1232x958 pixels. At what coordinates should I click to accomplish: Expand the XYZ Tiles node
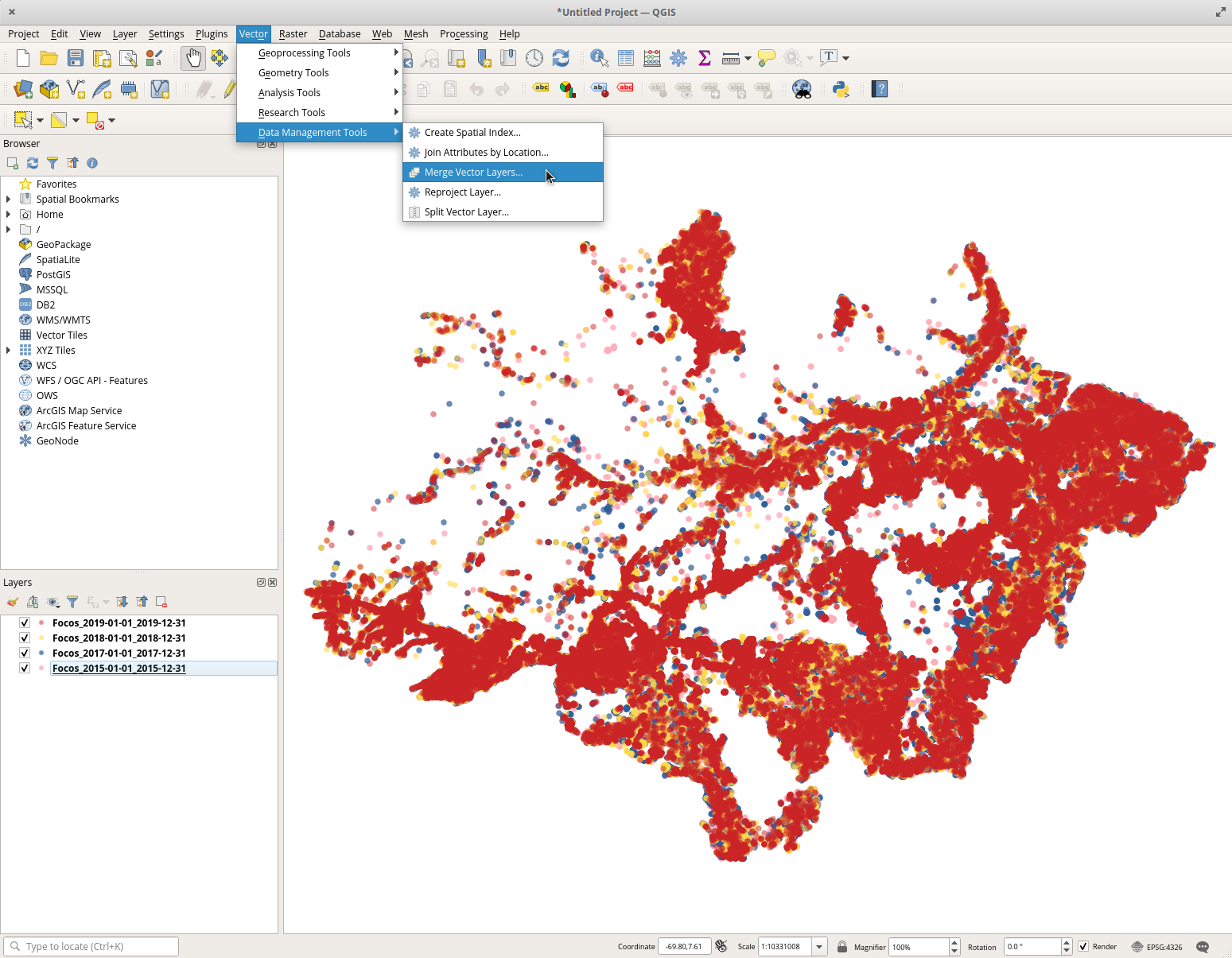[x=9, y=351]
